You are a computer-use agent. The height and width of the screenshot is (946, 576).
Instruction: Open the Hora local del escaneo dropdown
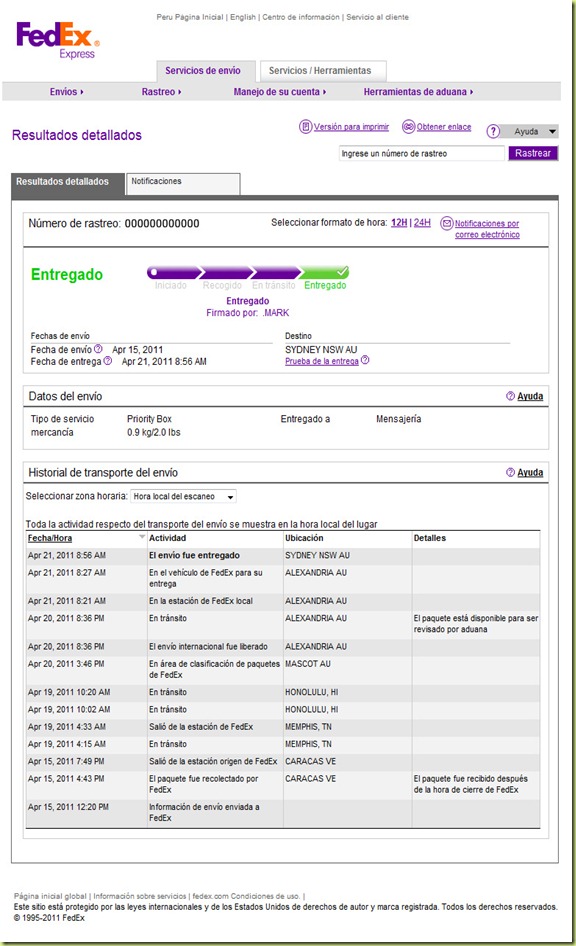(183, 497)
